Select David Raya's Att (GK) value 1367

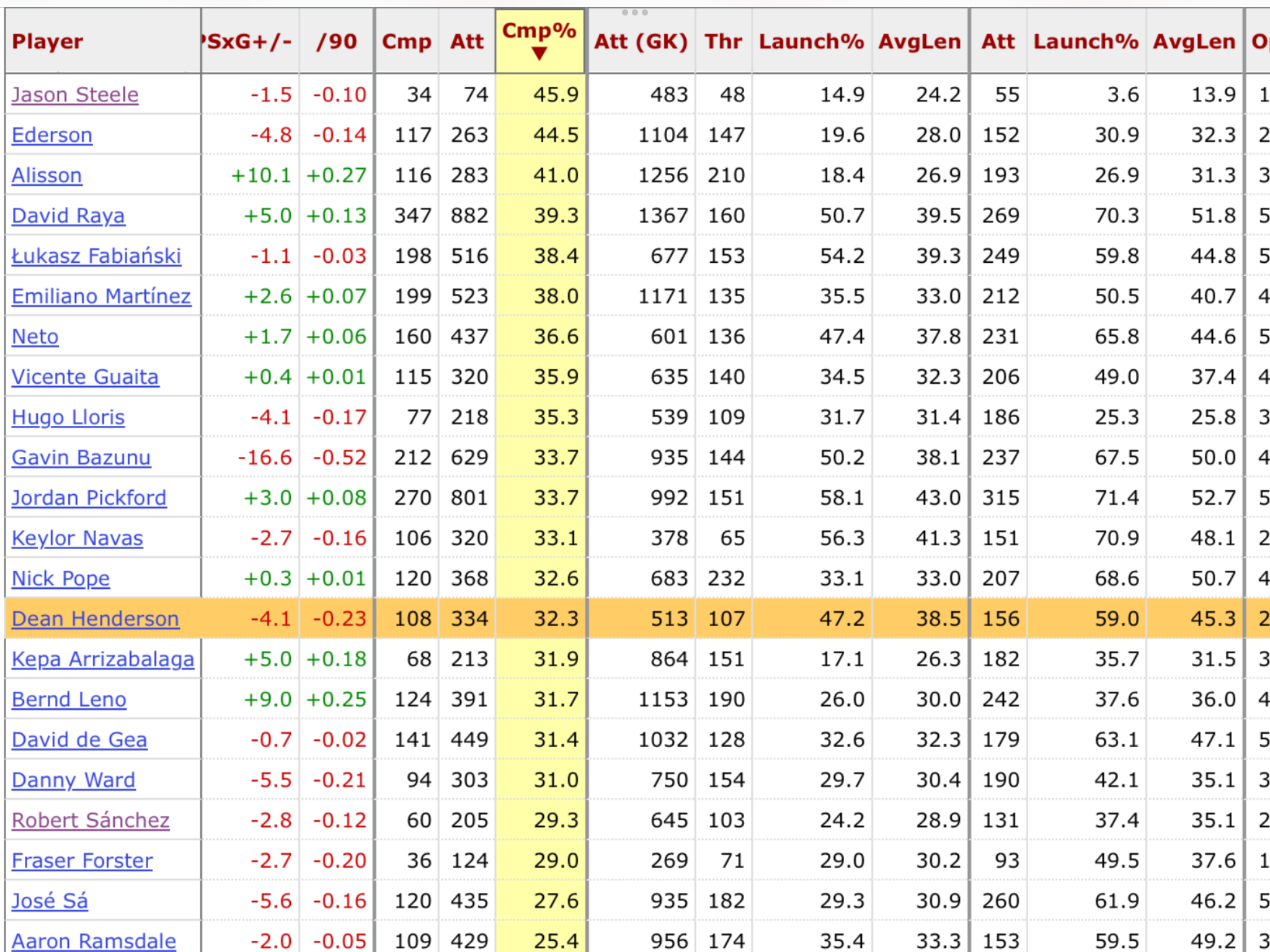click(664, 216)
